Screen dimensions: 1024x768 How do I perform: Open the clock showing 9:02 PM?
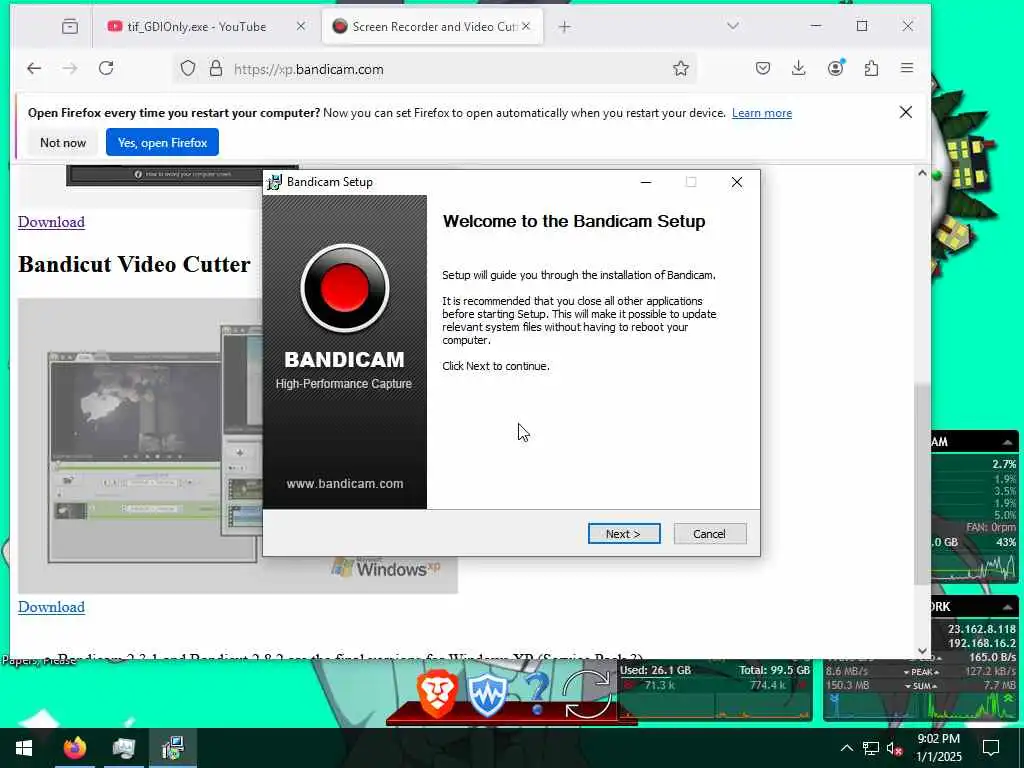point(938,748)
